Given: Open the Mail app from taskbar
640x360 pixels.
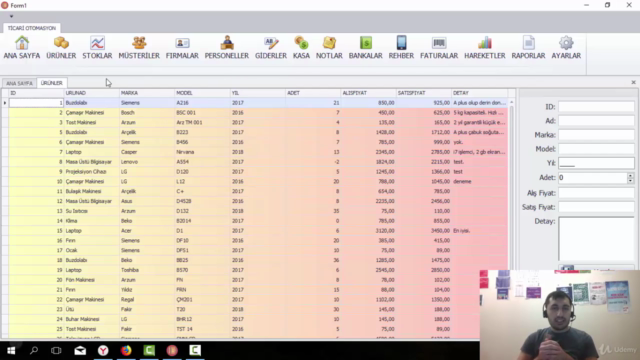Looking at the screenshot, I should (80, 350).
